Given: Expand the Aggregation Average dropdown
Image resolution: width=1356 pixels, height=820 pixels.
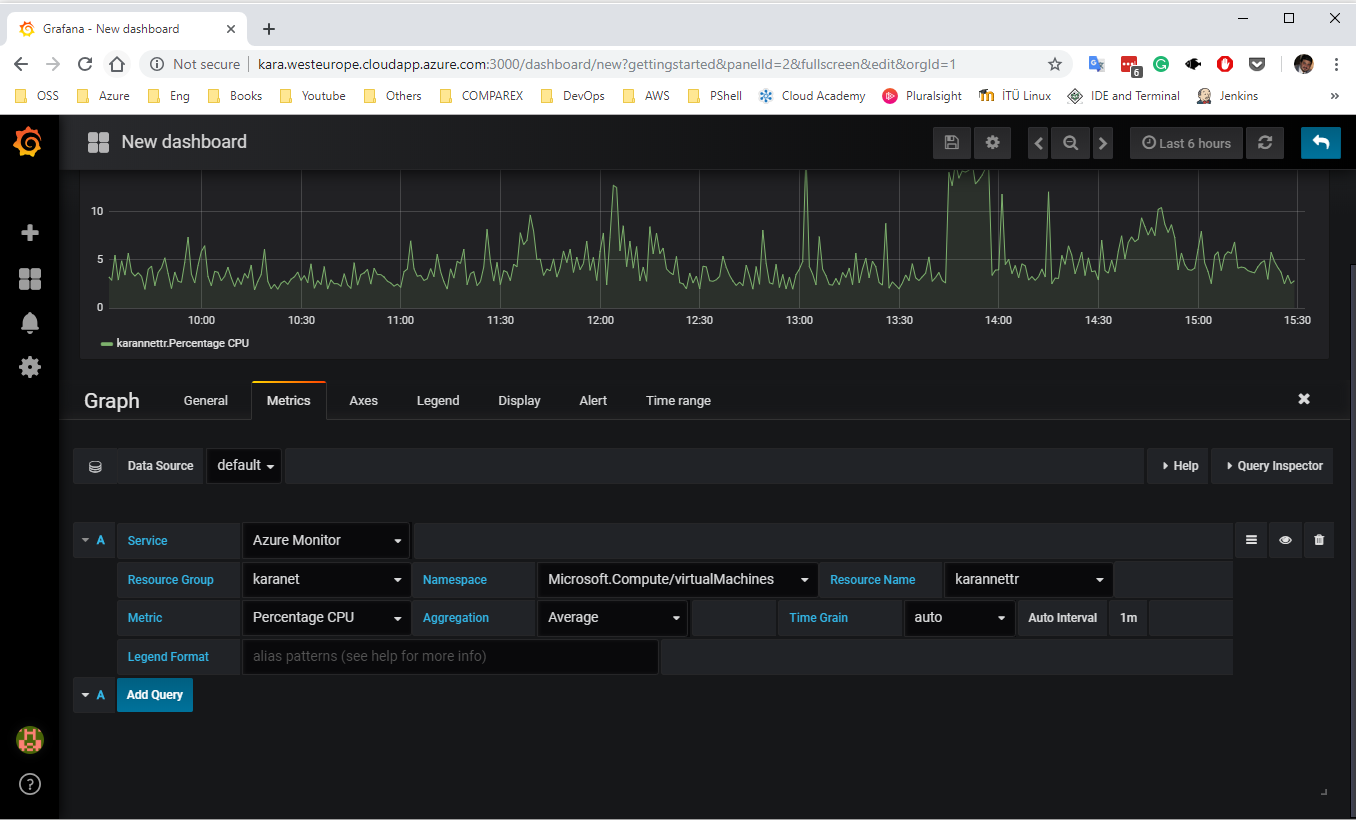Looking at the screenshot, I should (x=613, y=618).
